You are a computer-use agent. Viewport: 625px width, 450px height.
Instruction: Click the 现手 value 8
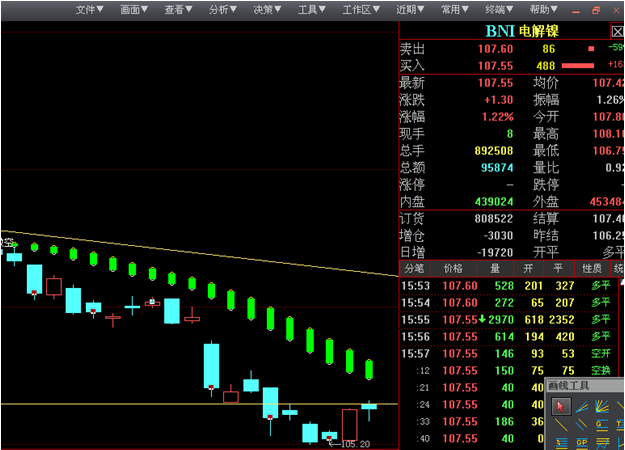pyautogui.click(x=510, y=134)
